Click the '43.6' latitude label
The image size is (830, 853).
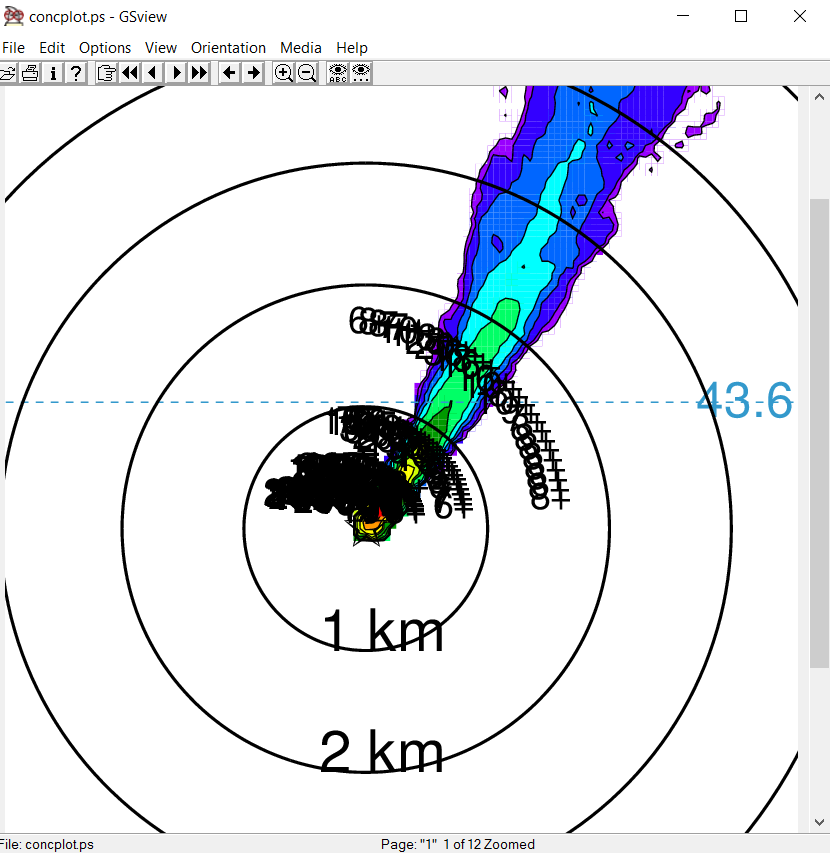744,401
